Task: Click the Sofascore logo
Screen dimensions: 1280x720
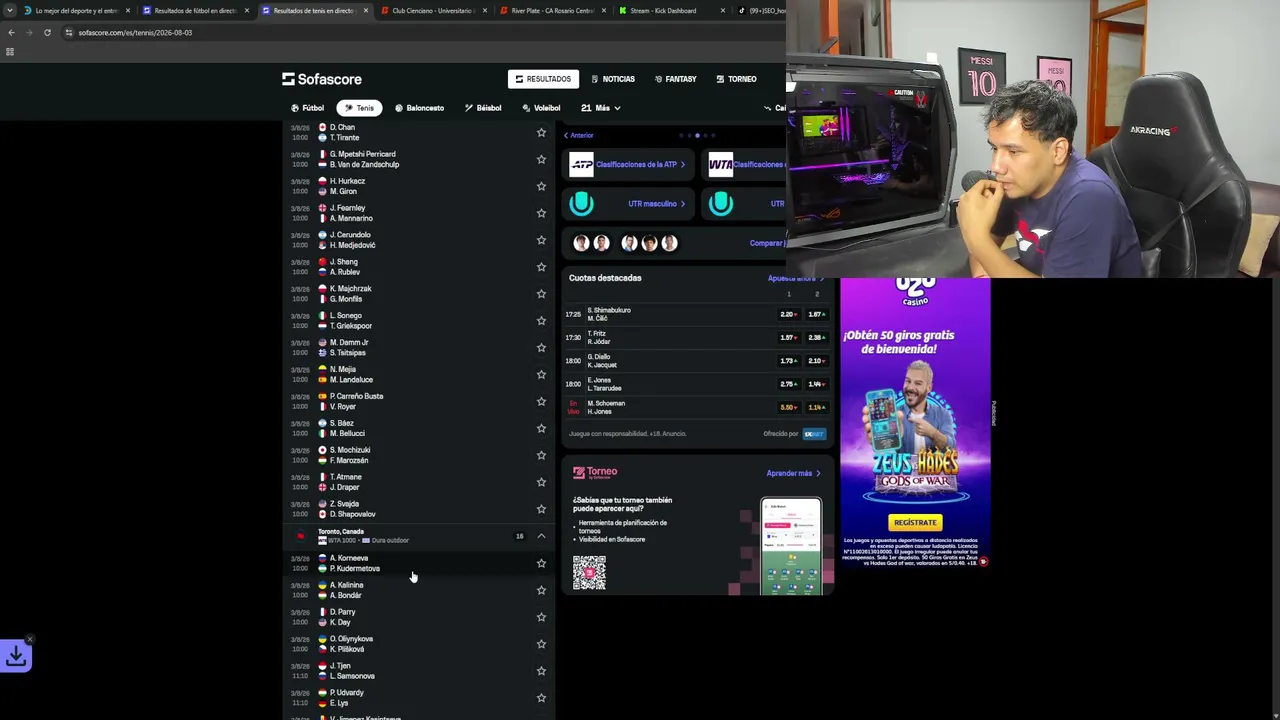Action: pyautogui.click(x=322, y=79)
